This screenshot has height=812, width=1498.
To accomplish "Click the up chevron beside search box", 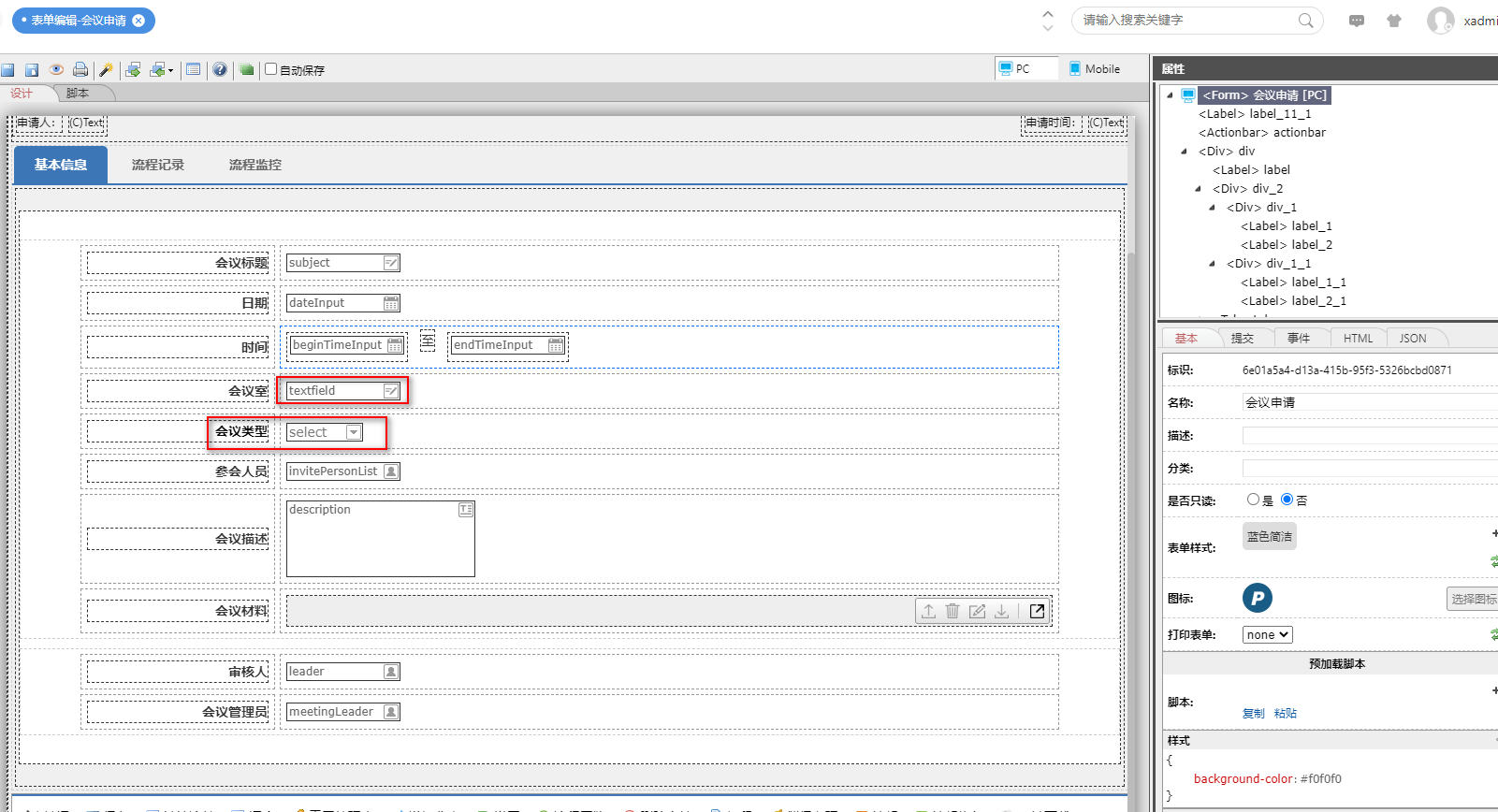I will pos(1048,13).
